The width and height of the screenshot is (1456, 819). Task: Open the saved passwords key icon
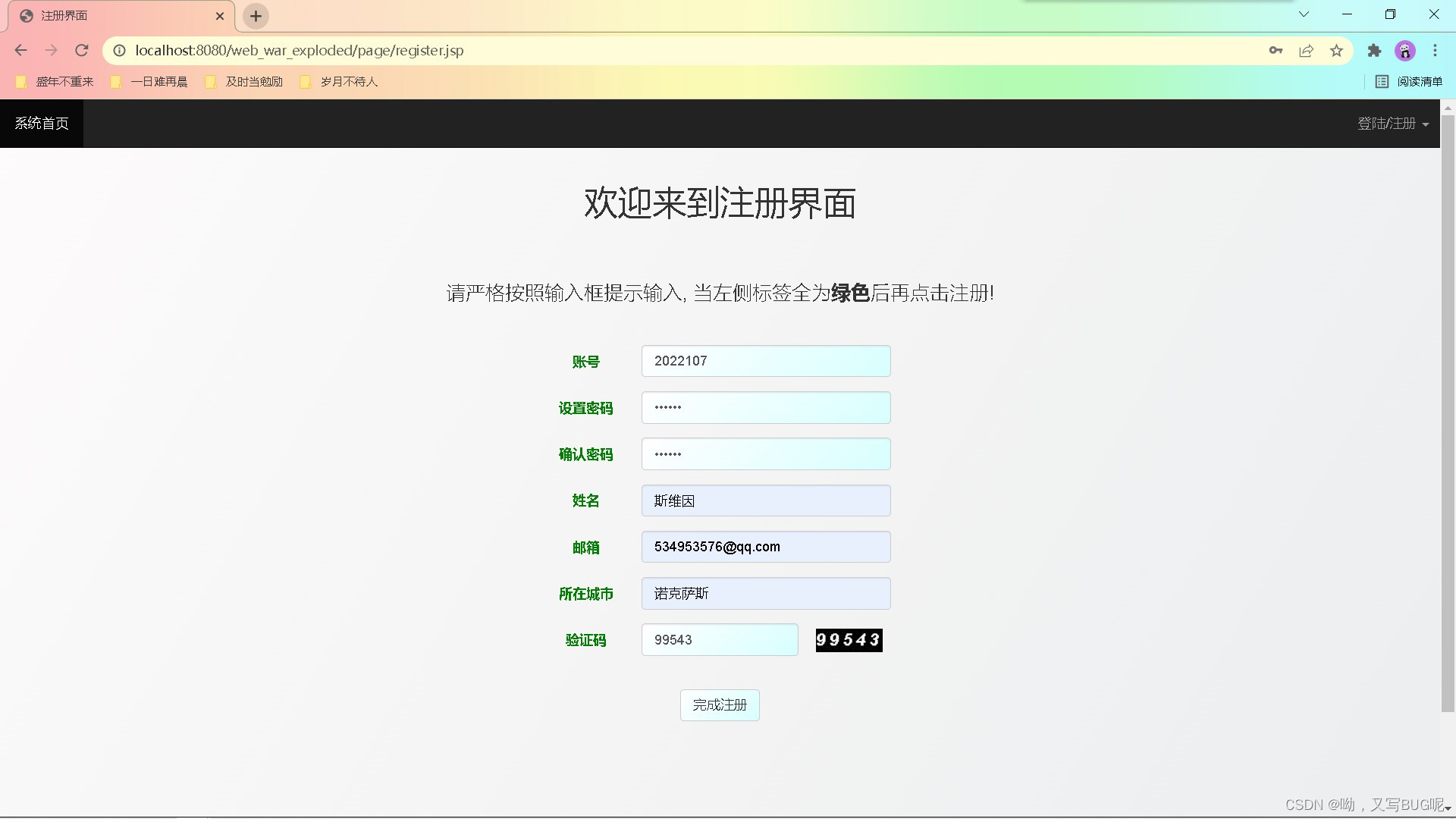(1276, 51)
